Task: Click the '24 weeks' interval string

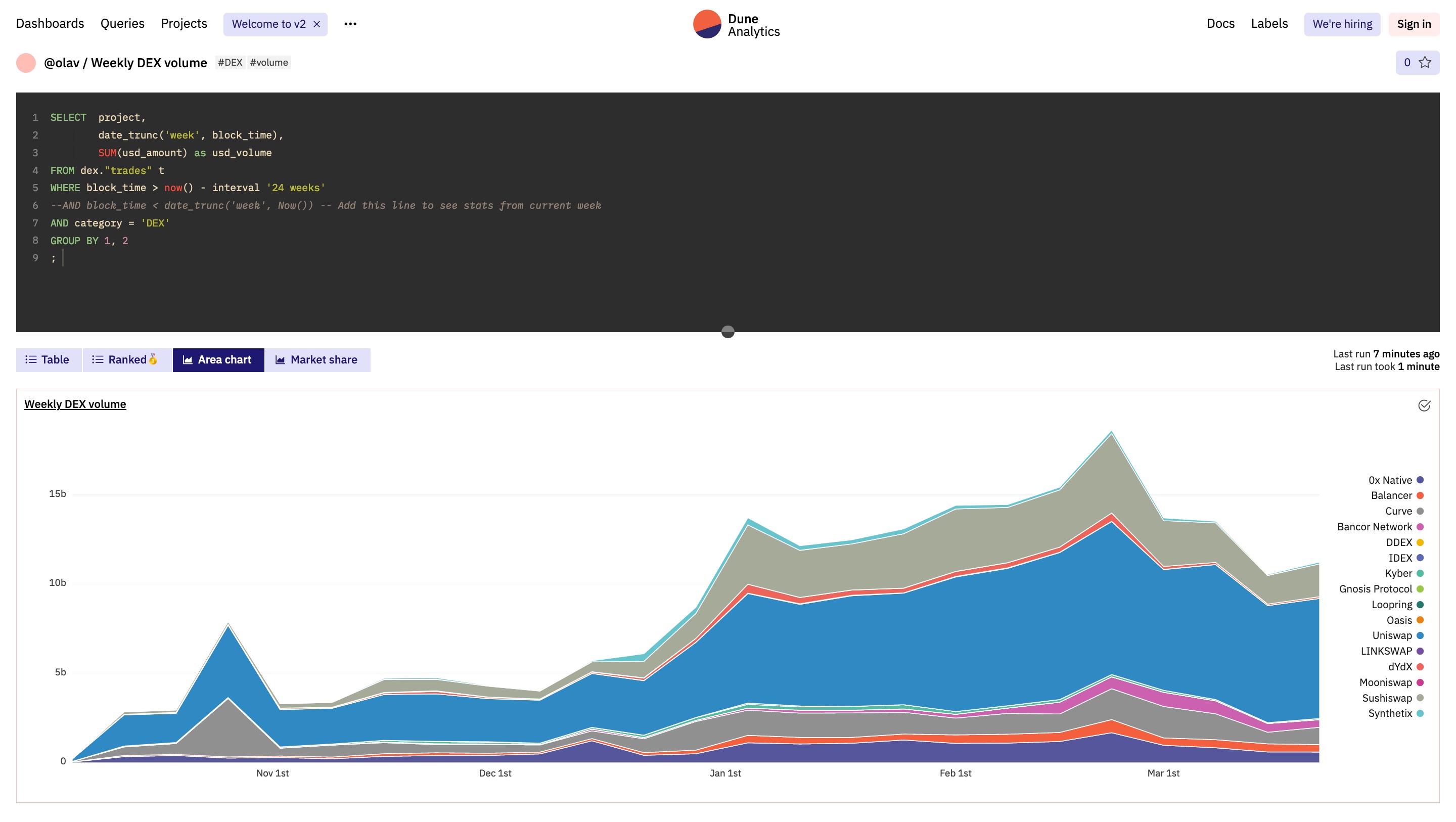Action: click(296, 188)
